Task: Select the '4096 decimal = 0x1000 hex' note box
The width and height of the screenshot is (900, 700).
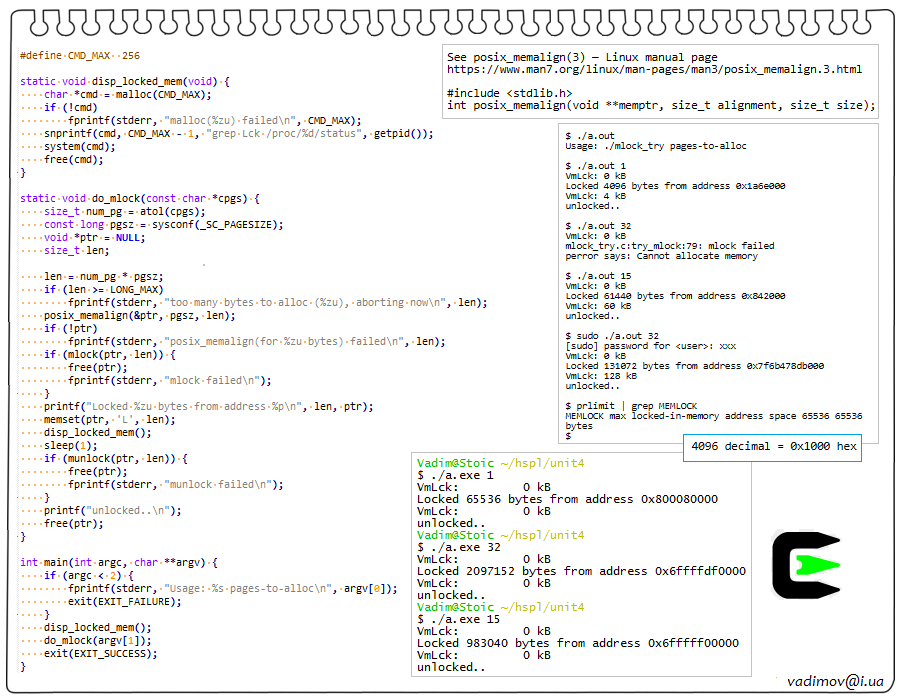Action: pyautogui.click(x=774, y=446)
